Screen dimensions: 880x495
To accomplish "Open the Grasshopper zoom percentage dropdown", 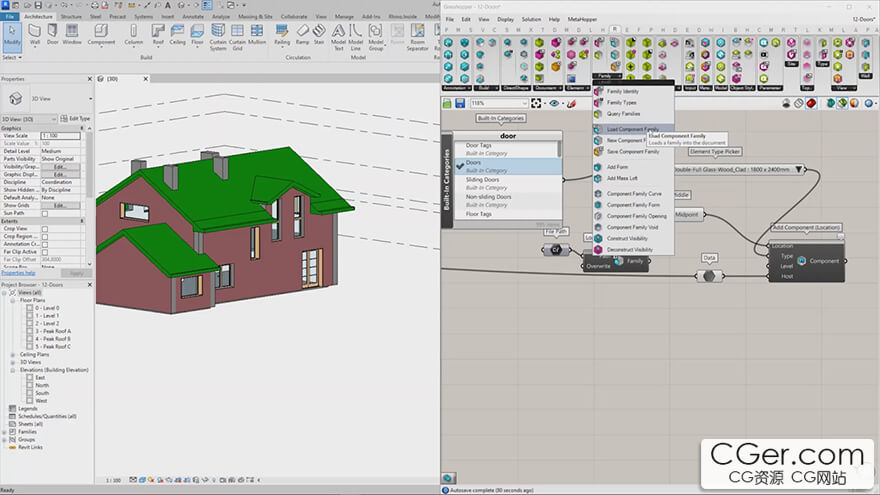I will (525, 103).
